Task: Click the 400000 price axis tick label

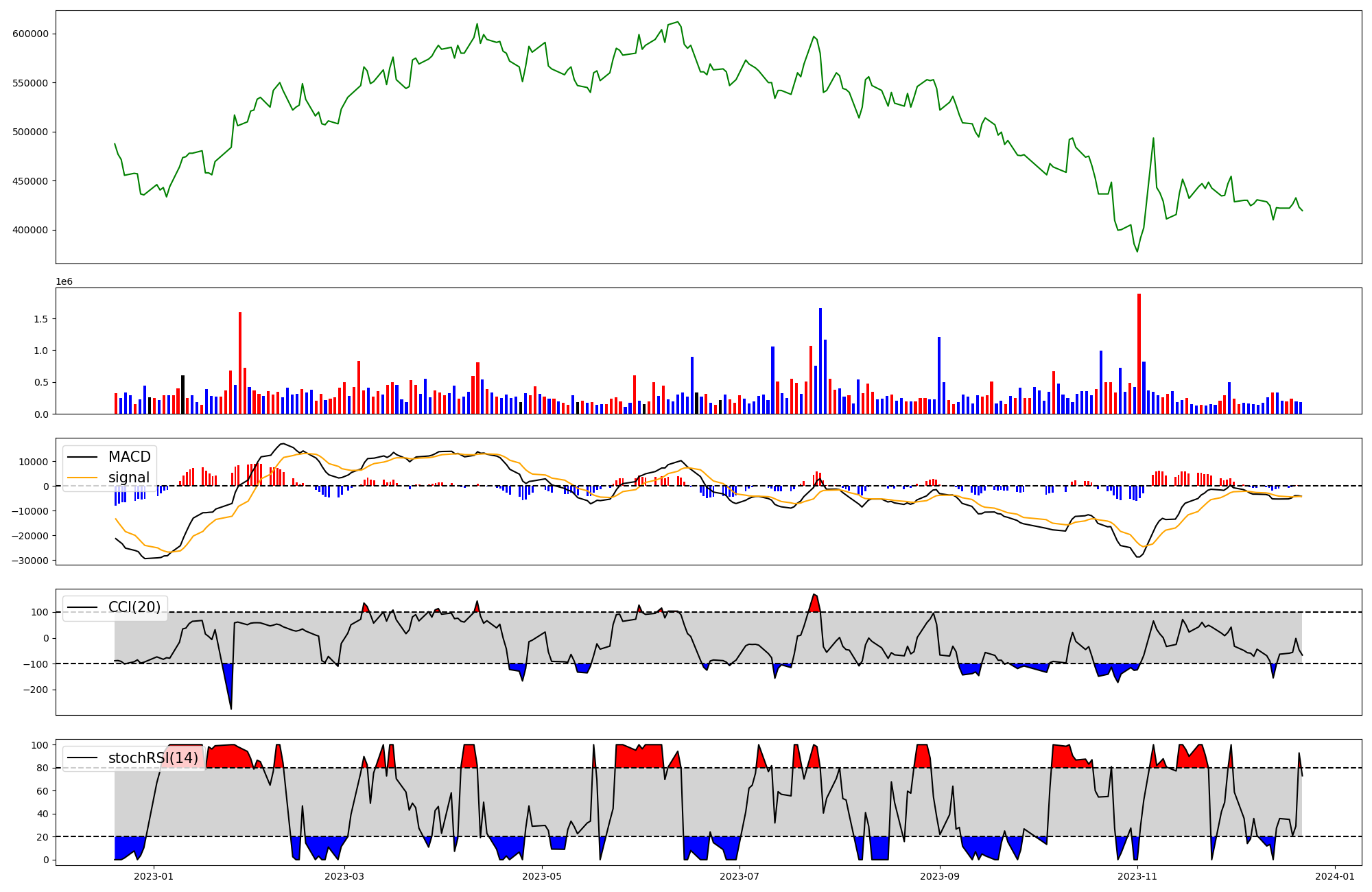Action: 30,231
